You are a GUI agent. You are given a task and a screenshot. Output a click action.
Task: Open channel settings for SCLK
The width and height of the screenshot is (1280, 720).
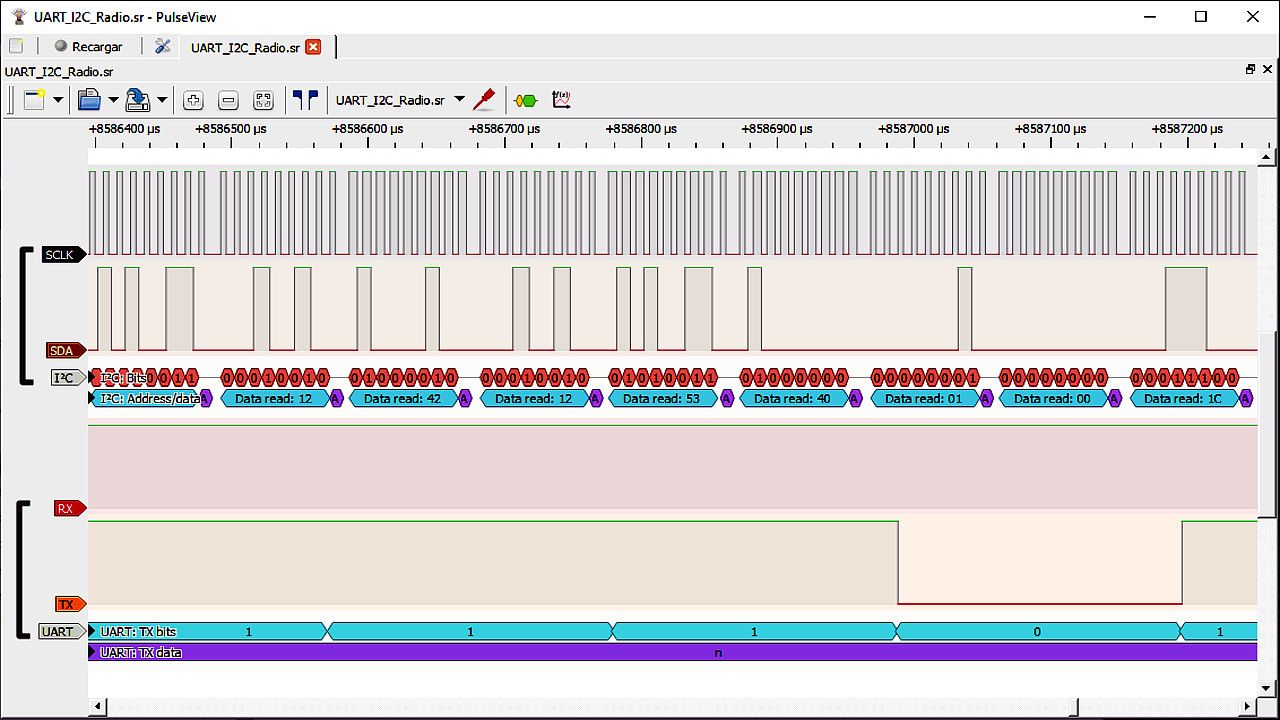(x=62, y=254)
